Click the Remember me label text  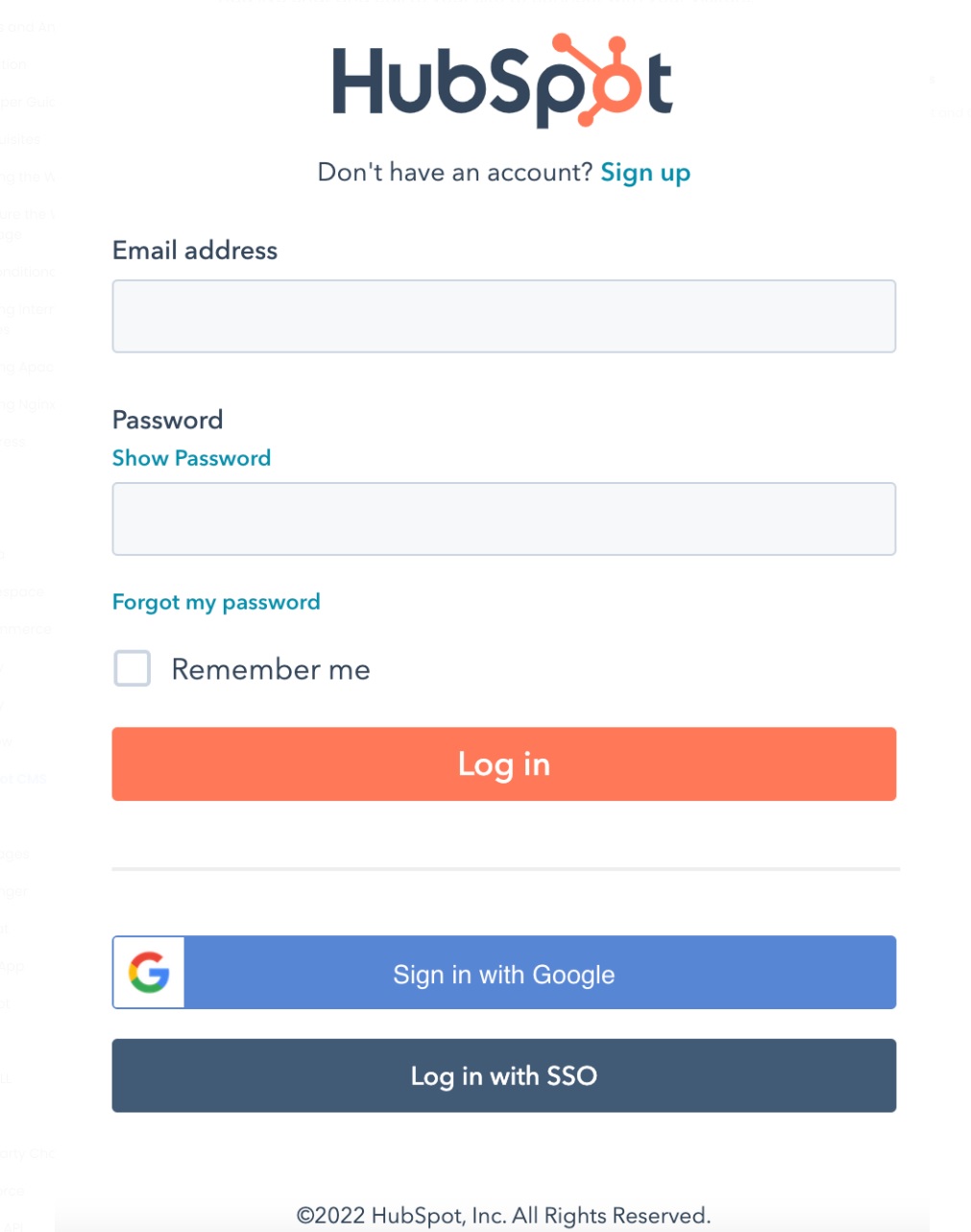[271, 669]
